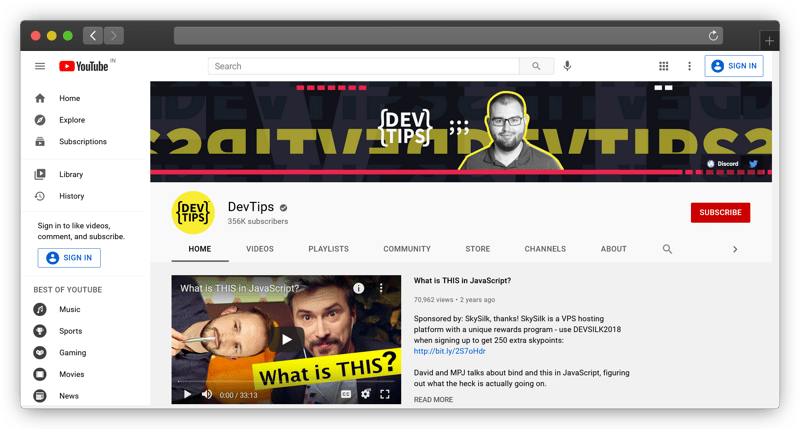The width and height of the screenshot is (800, 429).
Task: Switch to the PLAYLISTS tab
Action: point(329,249)
